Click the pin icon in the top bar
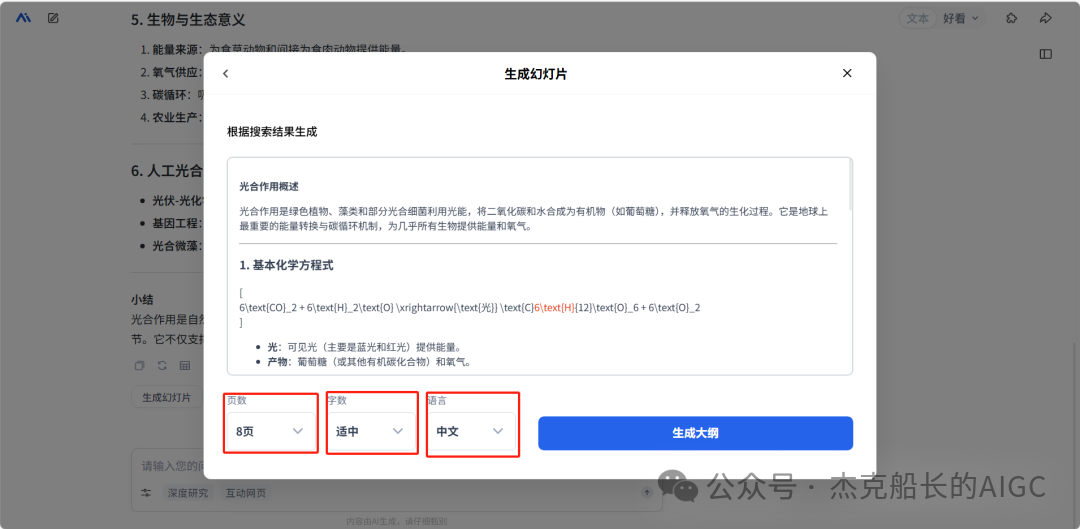Screen dimensions: 1080x529 (x=1011, y=19)
